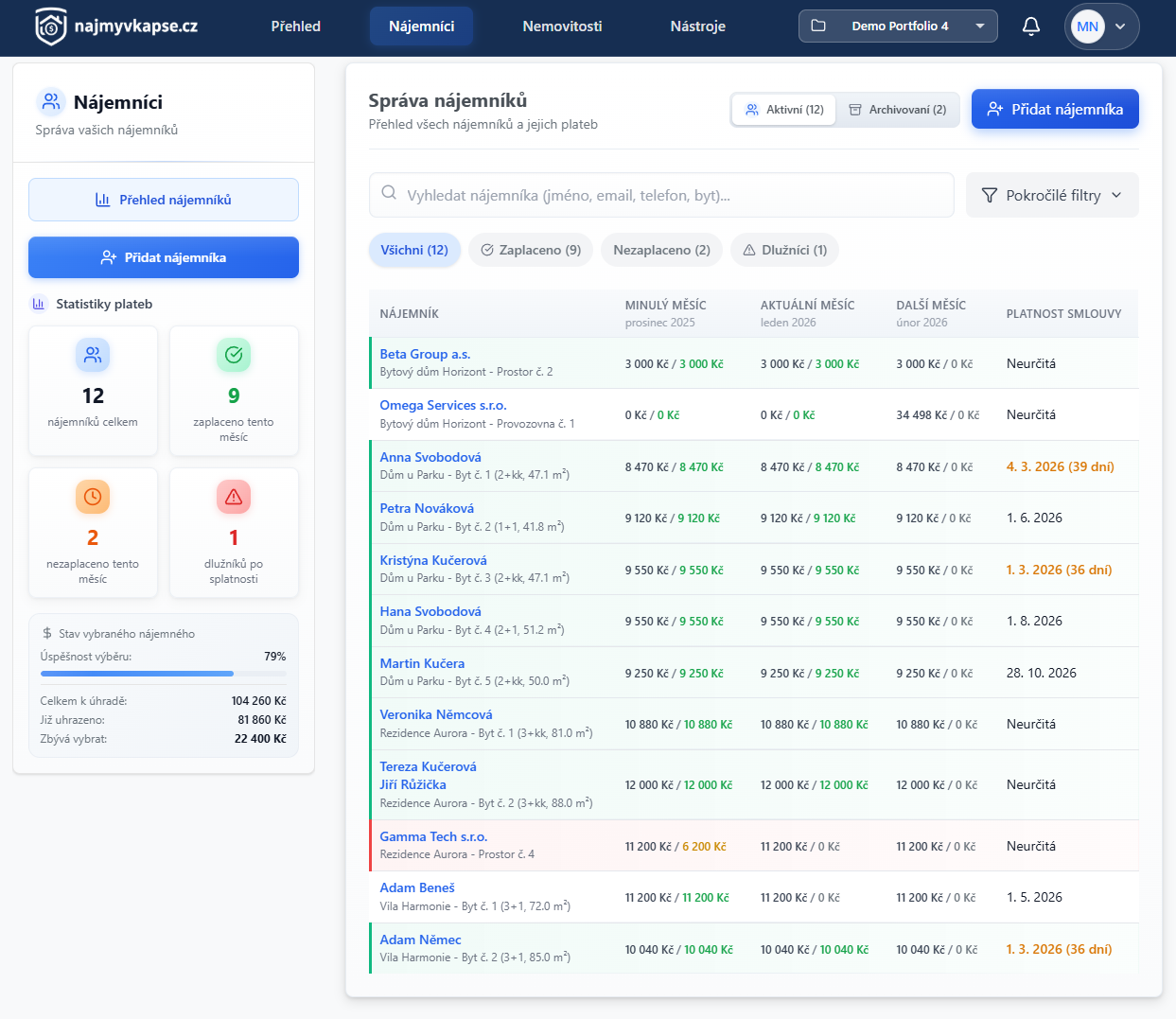The image size is (1176, 1019).
Task: Click the magnifier icon in search field
Action: coord(389,194)
